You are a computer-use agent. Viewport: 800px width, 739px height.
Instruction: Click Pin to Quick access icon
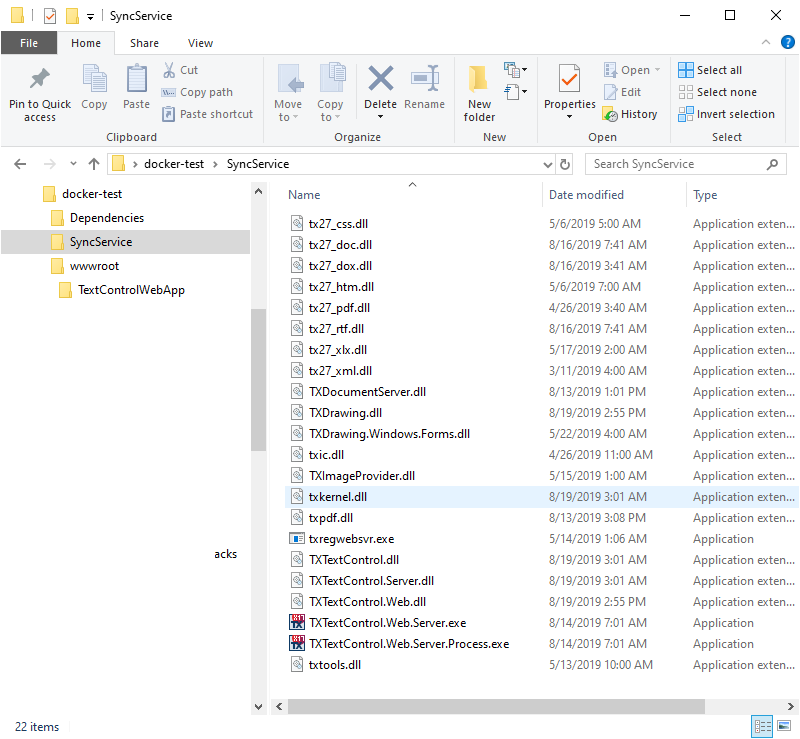(40, 79)
